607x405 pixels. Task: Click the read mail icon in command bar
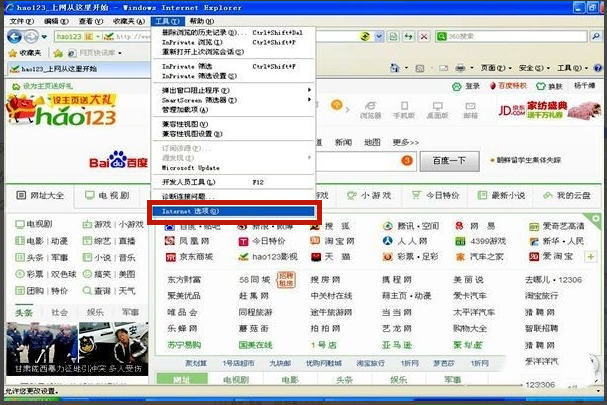tap(443, 69)
